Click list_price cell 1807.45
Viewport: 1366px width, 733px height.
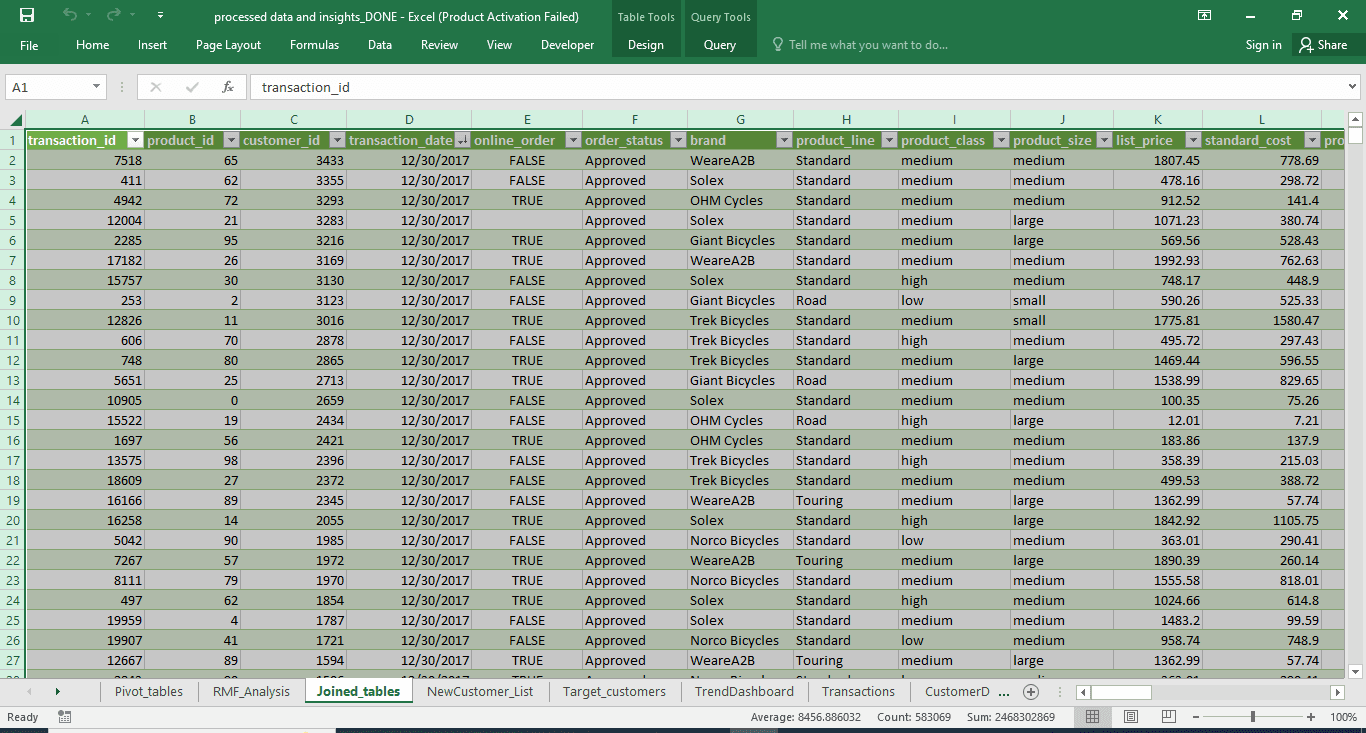[1158, 160]
